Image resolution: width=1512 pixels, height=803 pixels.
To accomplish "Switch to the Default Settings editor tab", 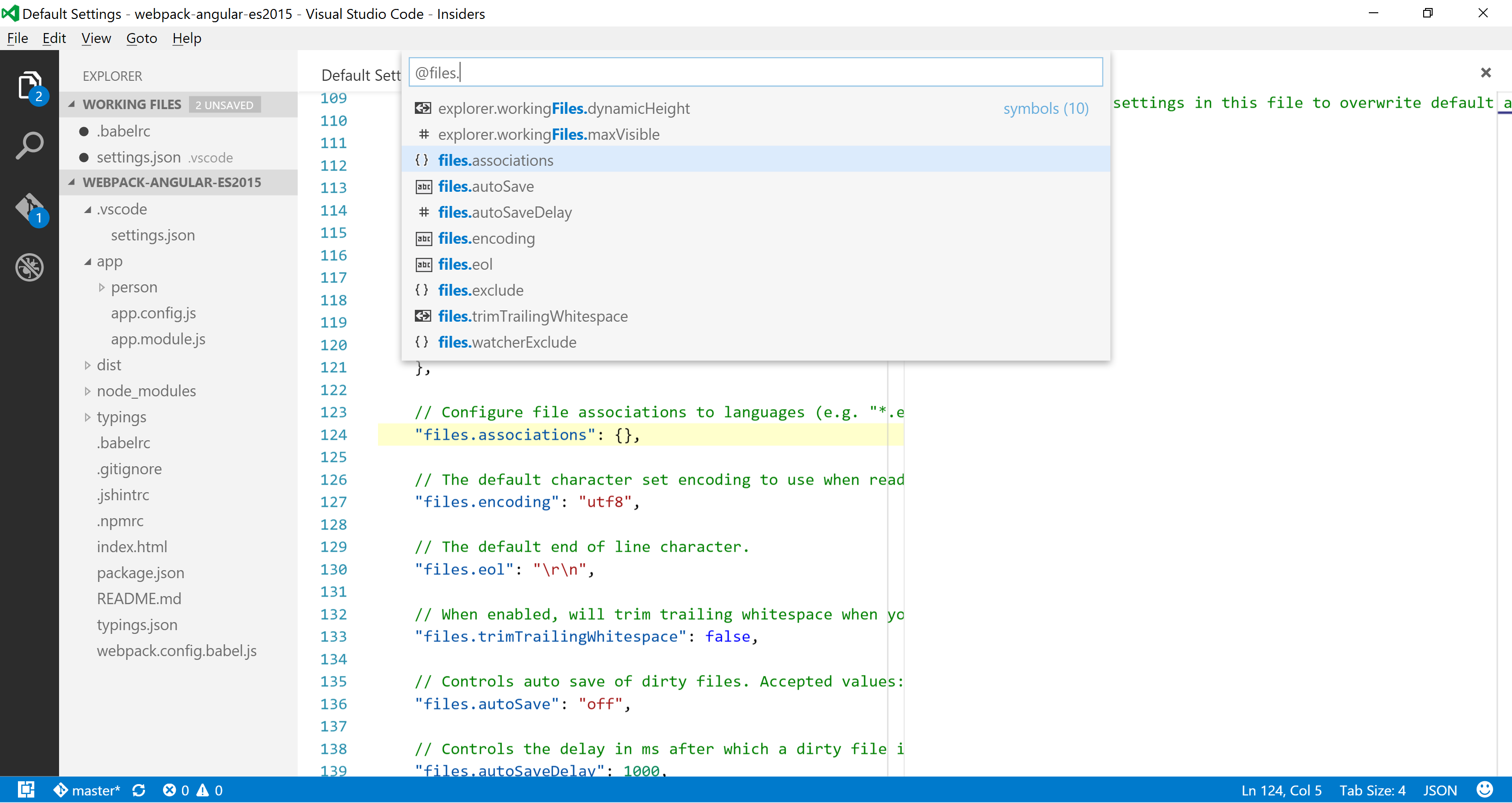I will click(361, 75).
